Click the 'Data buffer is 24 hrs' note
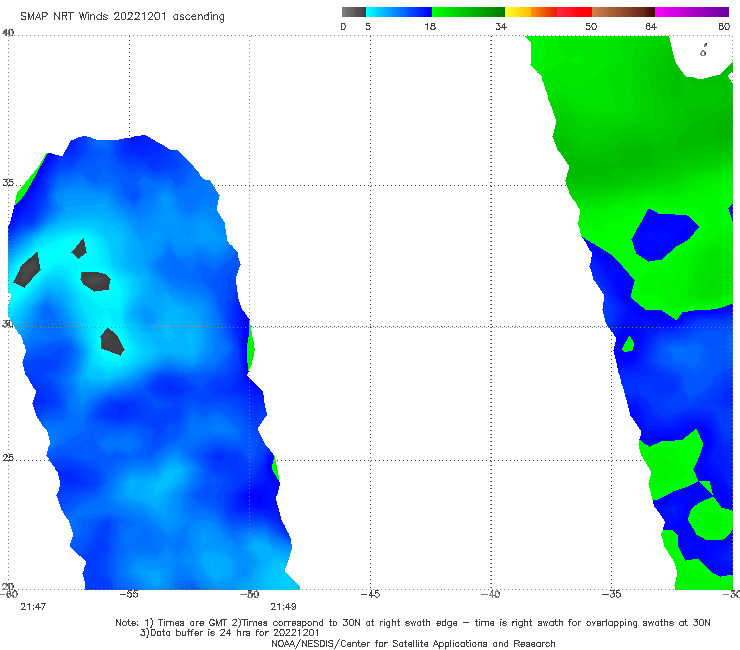 pyautogui.click(x=229, y=633)
